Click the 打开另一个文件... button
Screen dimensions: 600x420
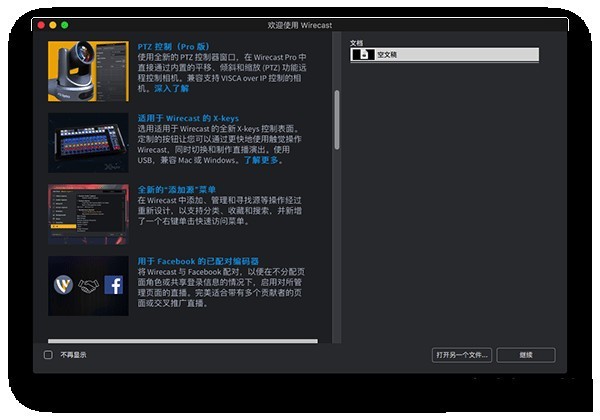coord(462,355)
